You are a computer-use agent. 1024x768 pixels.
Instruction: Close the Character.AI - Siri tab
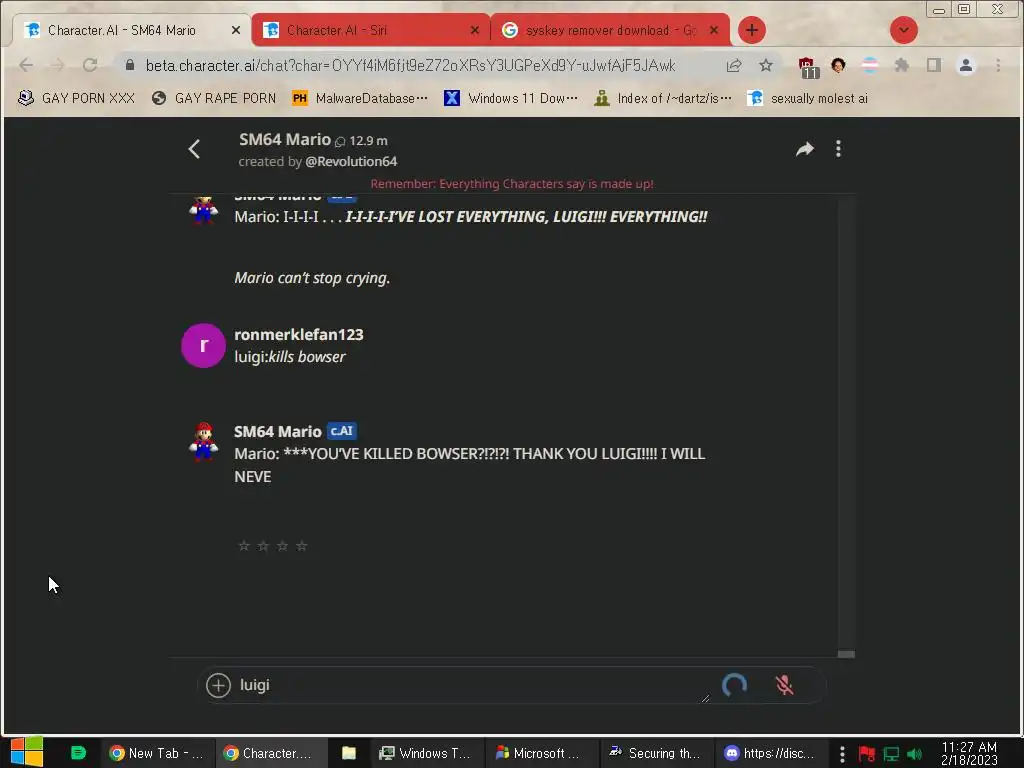click(475, 30)
